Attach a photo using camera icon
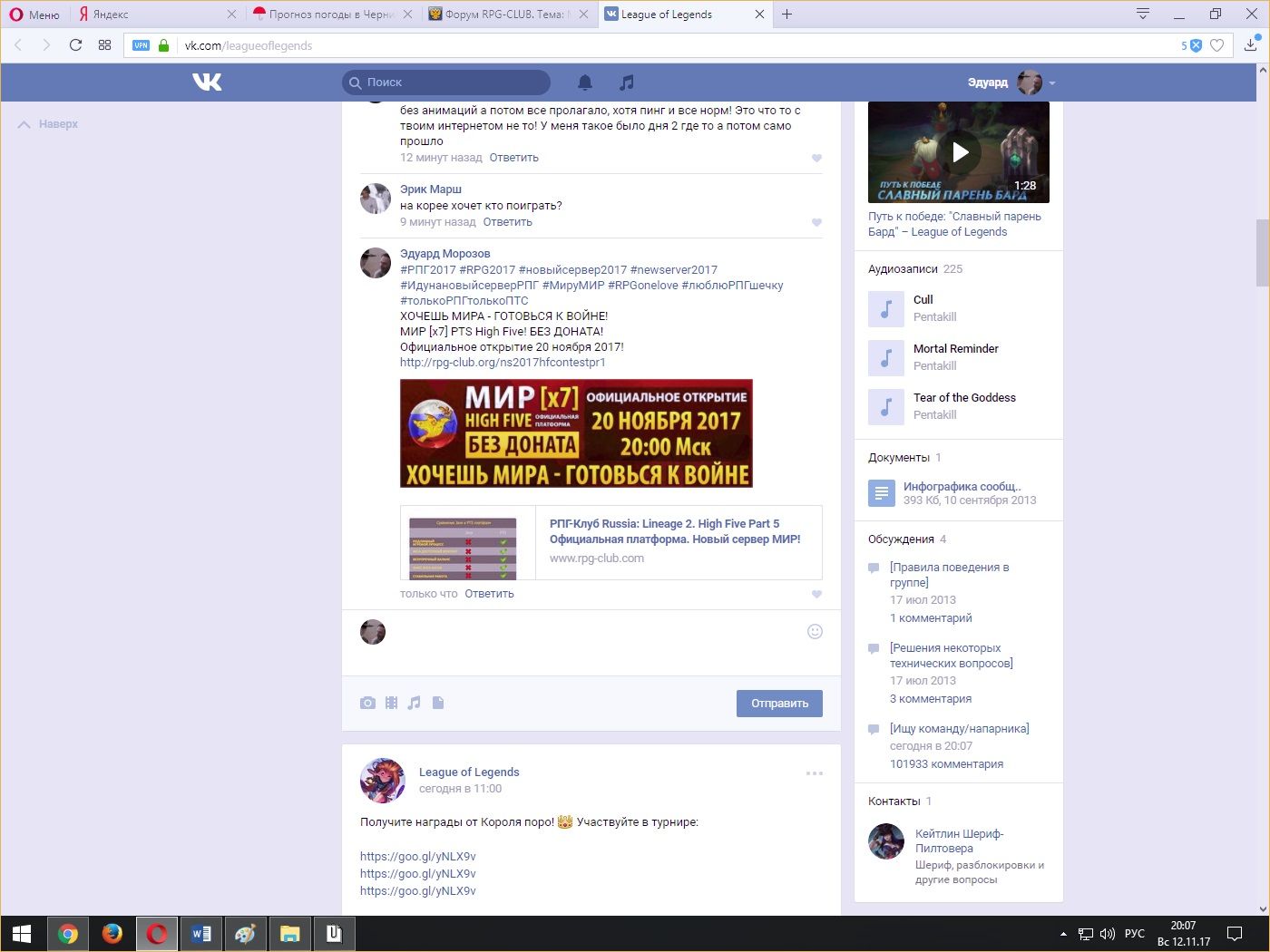Image resolution: width=1270 pixels, height=952 pixels. coord(367,703)
